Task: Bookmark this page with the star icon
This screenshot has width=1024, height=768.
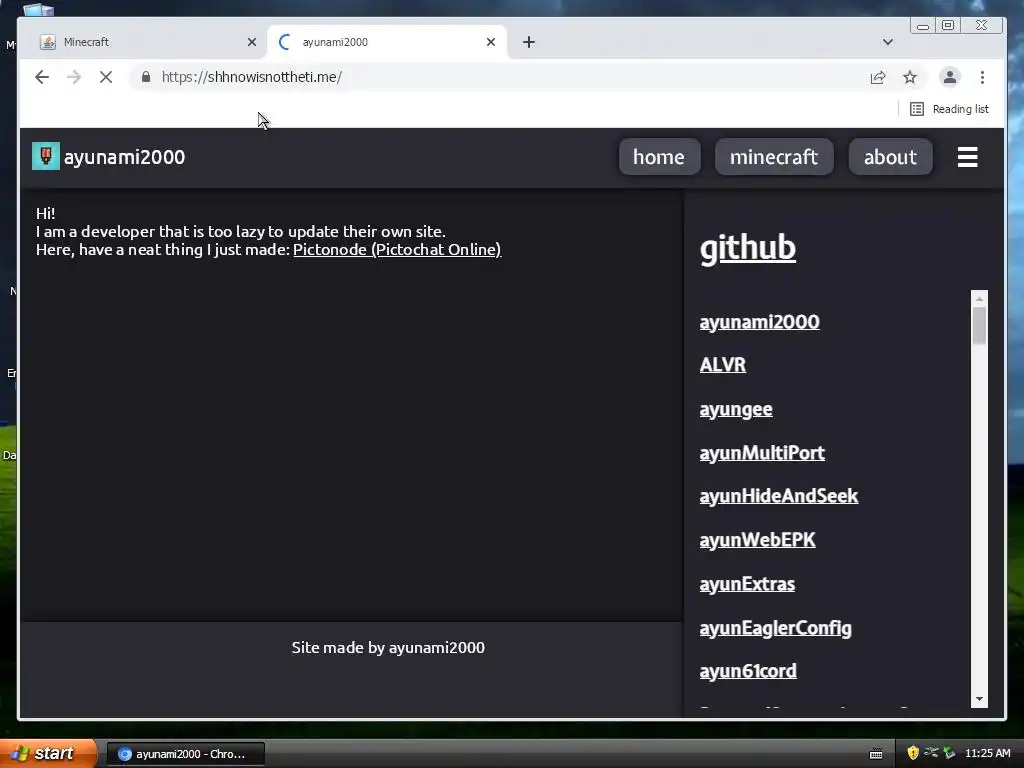Action: [x=910, y=78]
